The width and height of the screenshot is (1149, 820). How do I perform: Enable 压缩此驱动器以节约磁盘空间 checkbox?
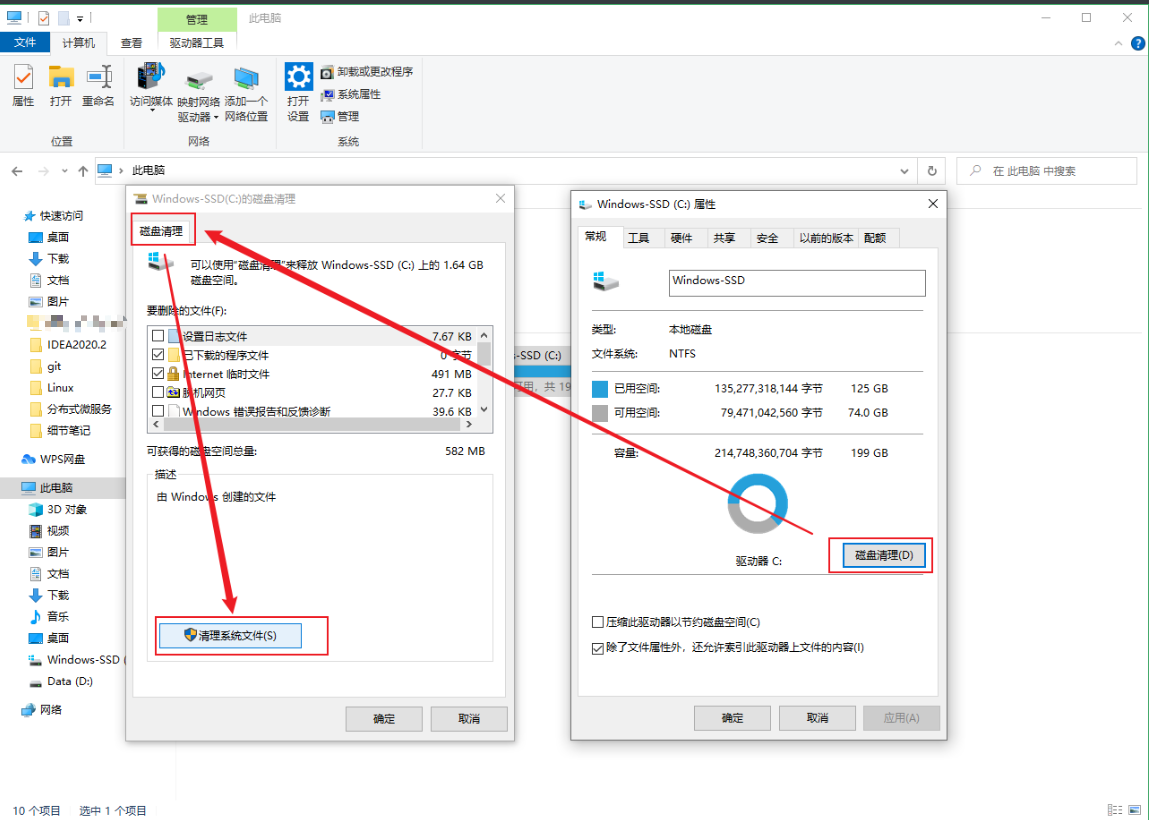pyautogui.click(x=597, y=622)
